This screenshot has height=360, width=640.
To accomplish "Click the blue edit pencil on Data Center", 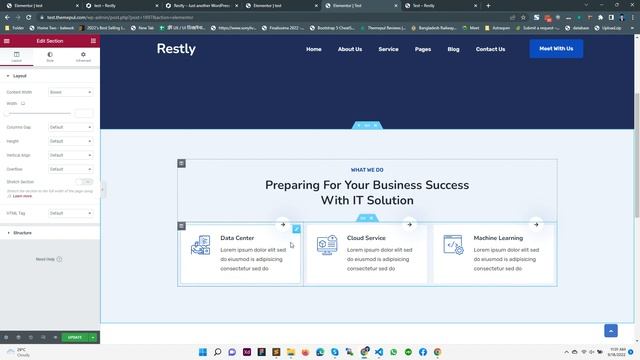I will 296,229.
